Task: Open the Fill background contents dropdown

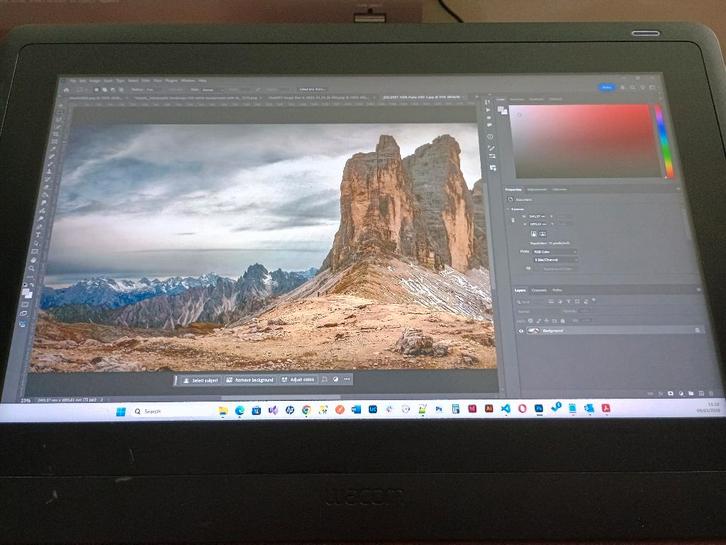Action: [x=557, y=269]
